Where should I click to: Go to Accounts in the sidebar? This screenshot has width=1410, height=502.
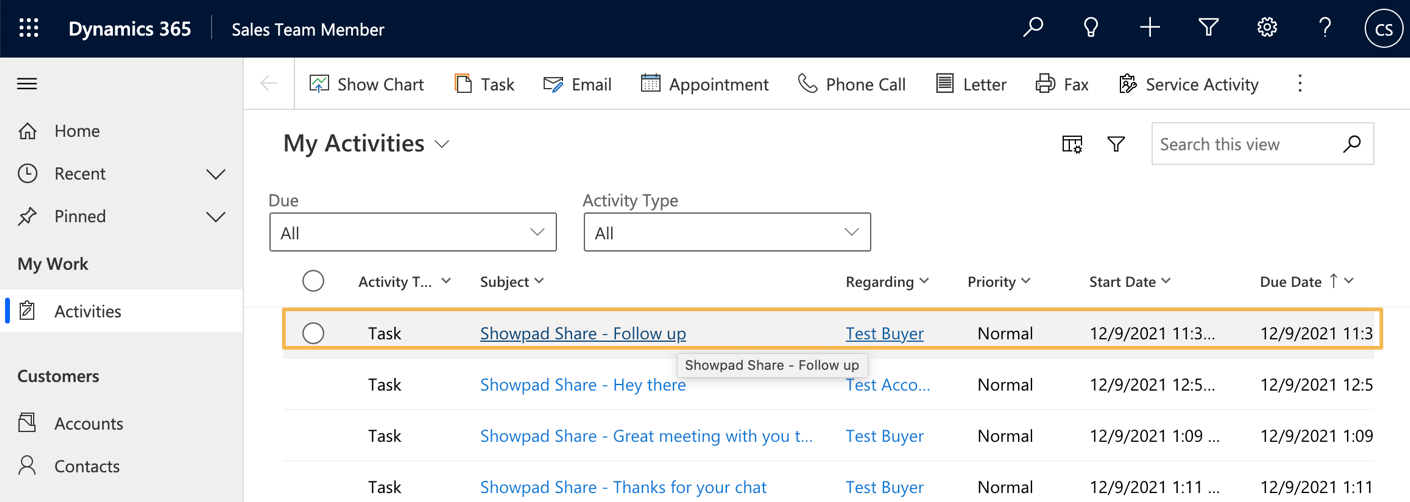88,423
